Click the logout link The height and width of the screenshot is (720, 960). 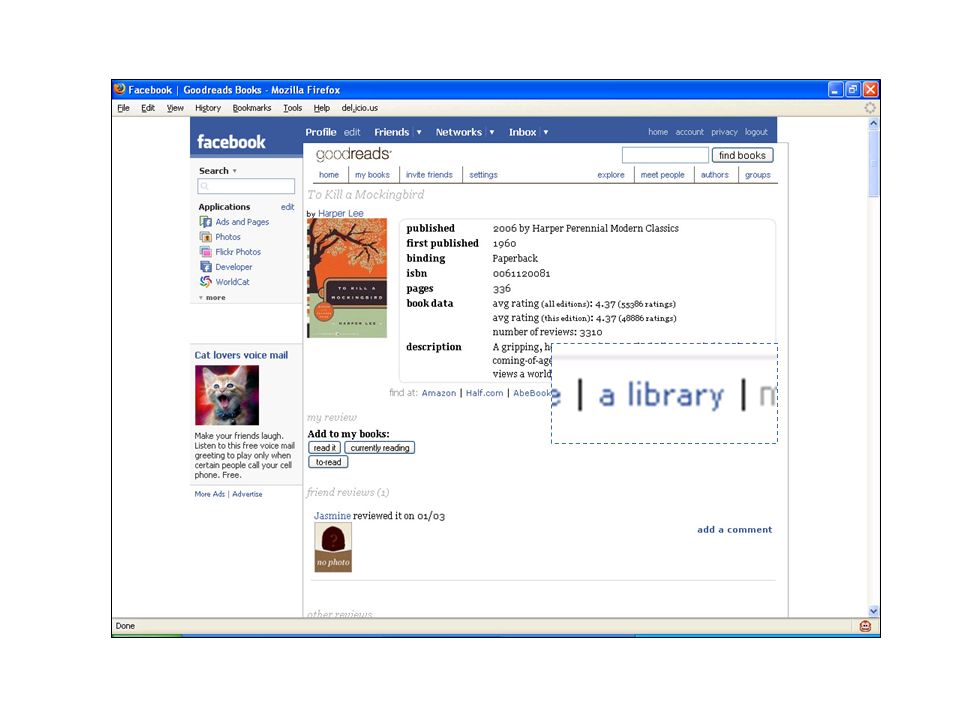(756, 132)
